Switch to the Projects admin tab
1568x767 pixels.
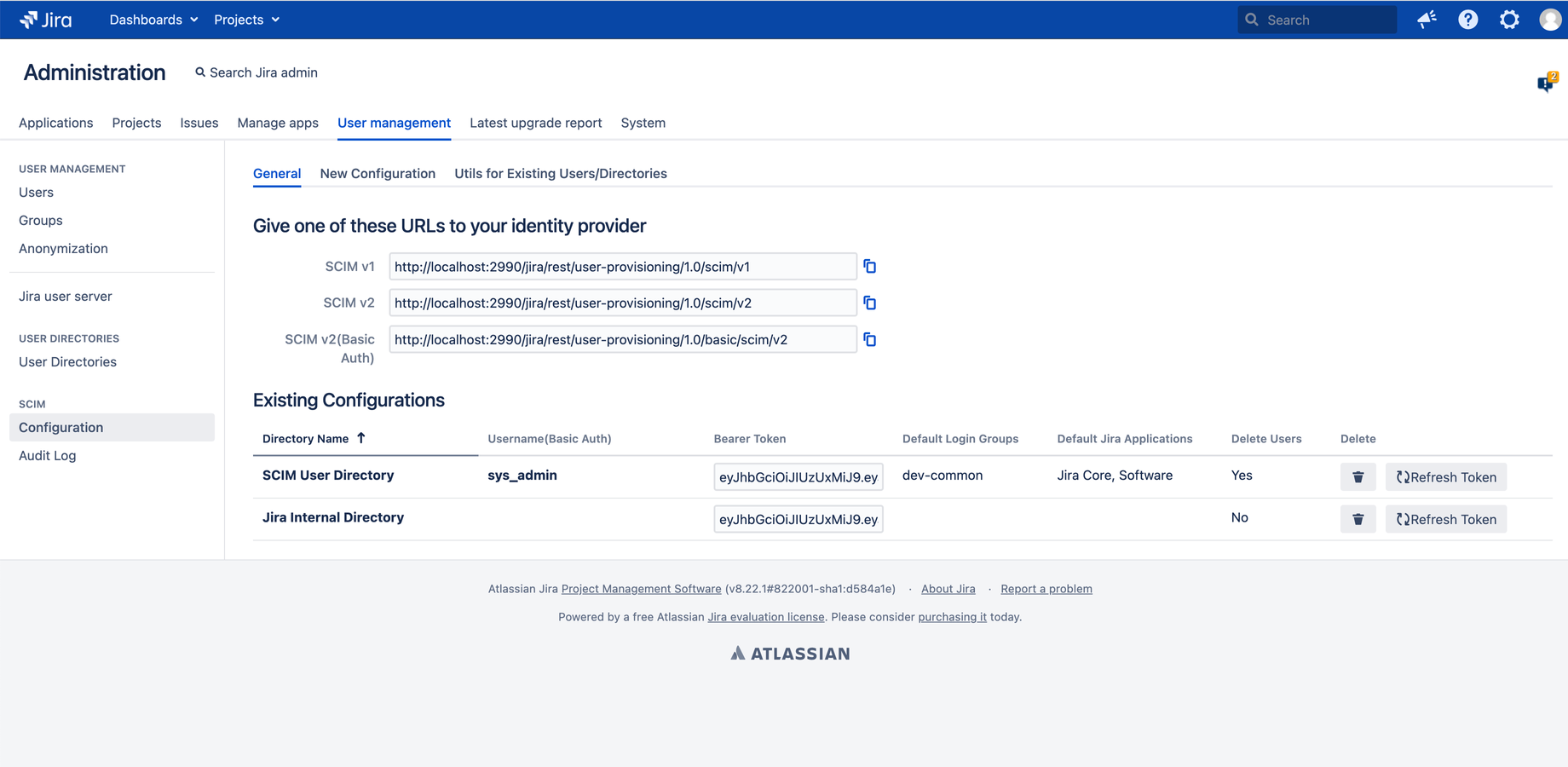point(136,123)
